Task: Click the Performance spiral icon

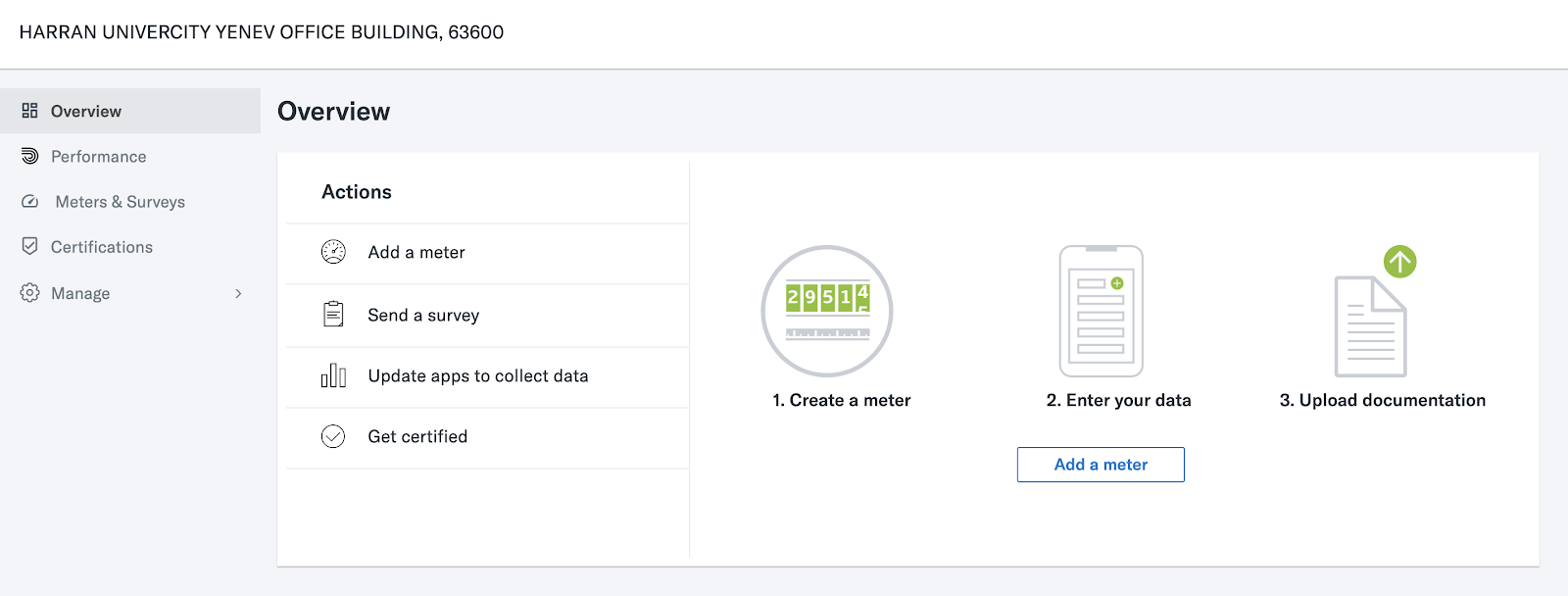Action: coord(29,156)
